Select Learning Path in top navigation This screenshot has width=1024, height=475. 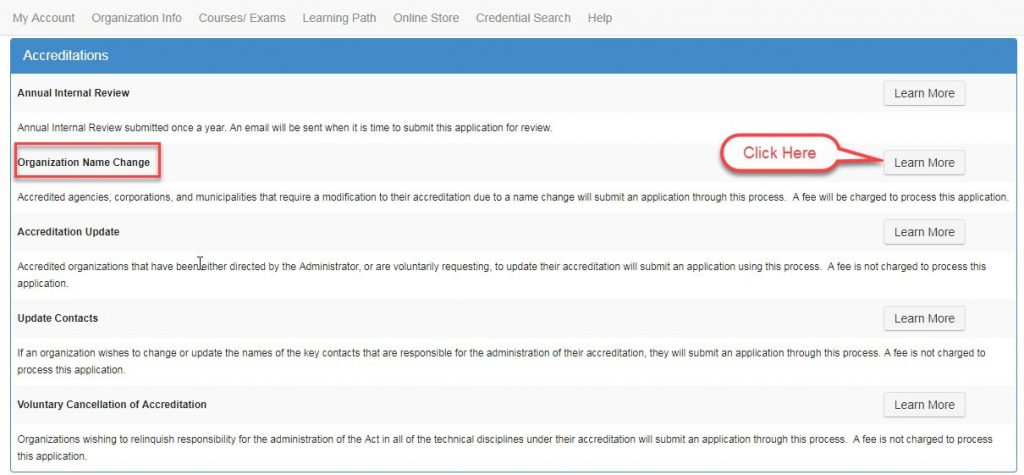point(339,18)
